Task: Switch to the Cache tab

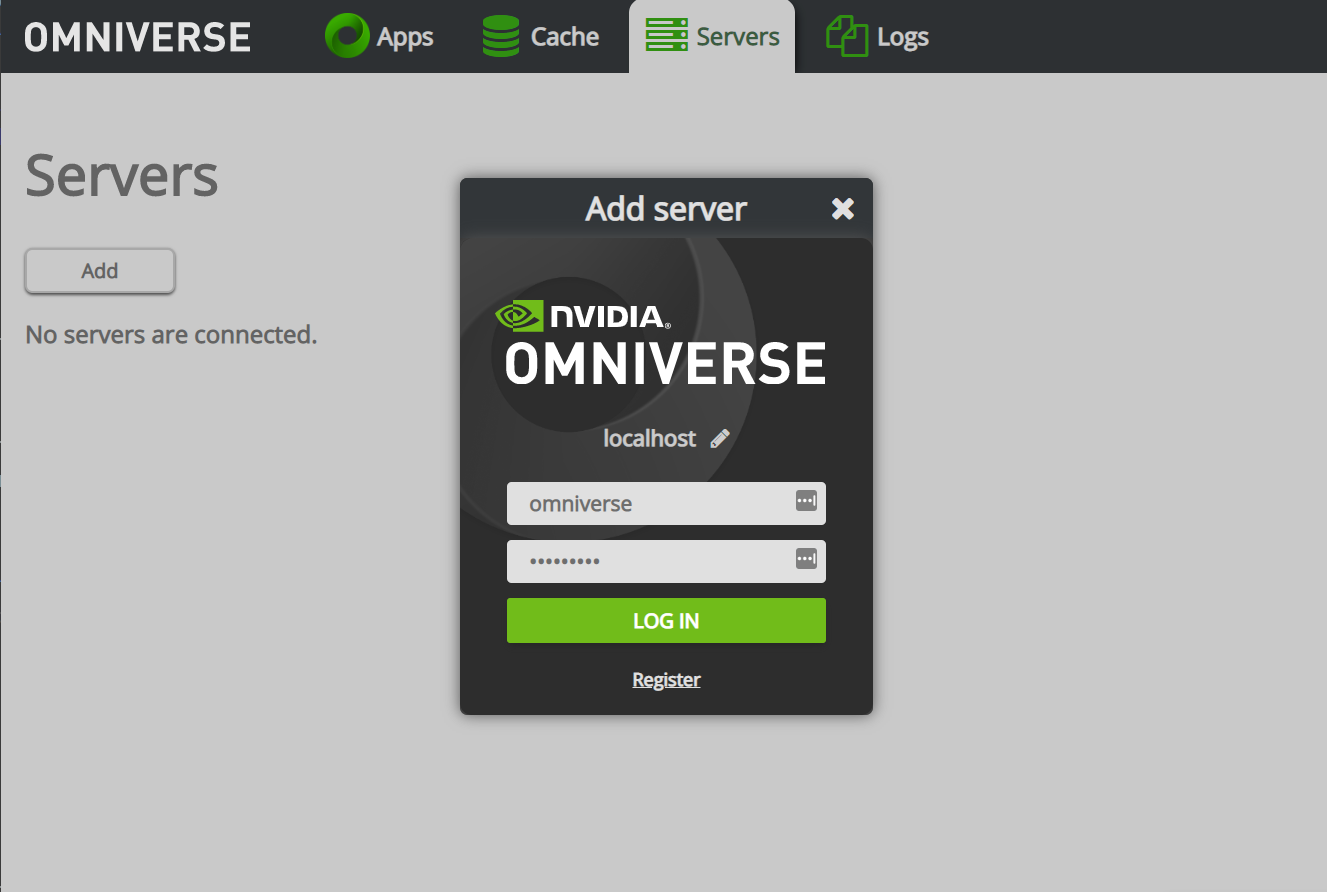Action: (x=540, y=37)
